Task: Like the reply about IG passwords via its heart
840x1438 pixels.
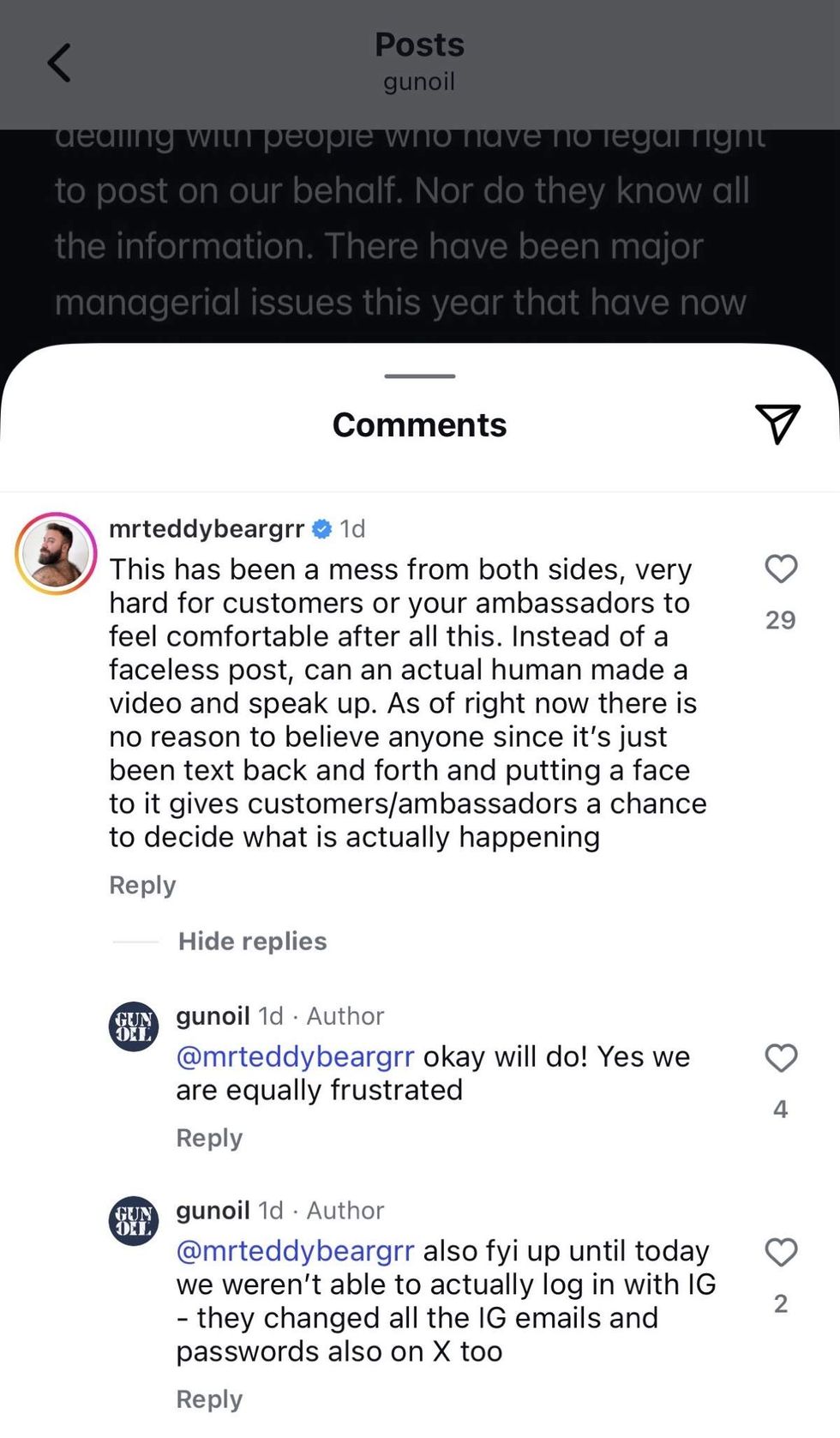Action: pyautogui.click(x=781, y=1253)
